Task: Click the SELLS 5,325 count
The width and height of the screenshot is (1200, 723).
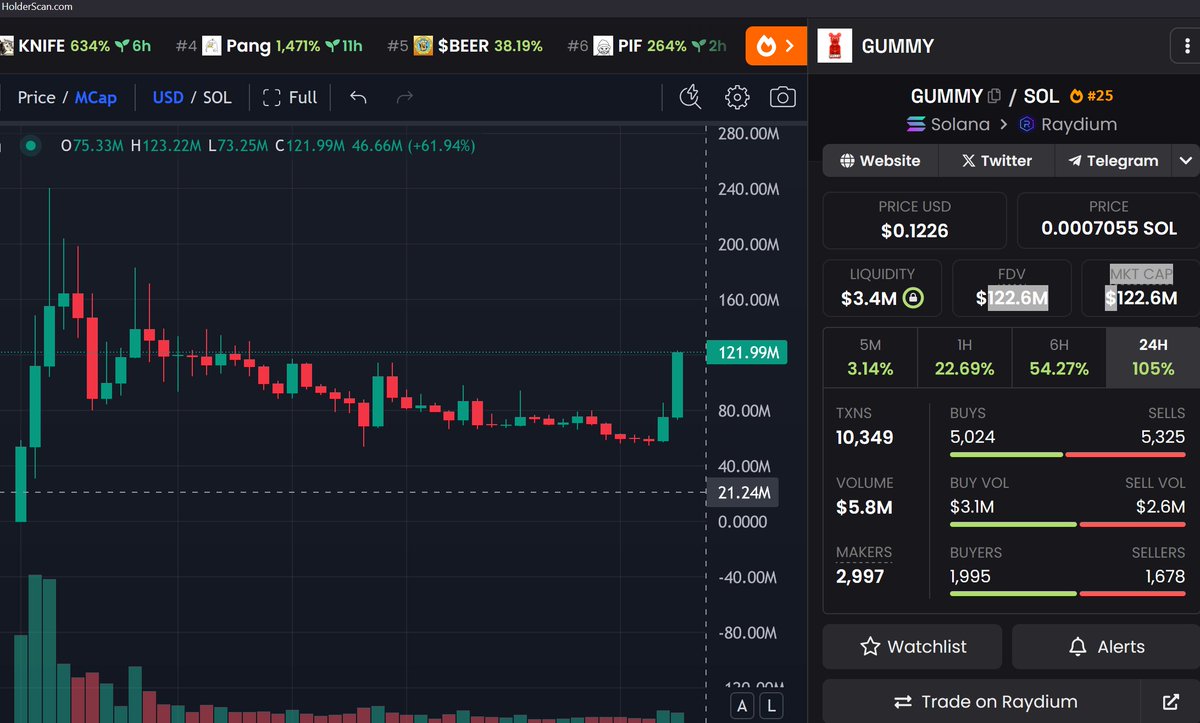Action: (1163, 437)
